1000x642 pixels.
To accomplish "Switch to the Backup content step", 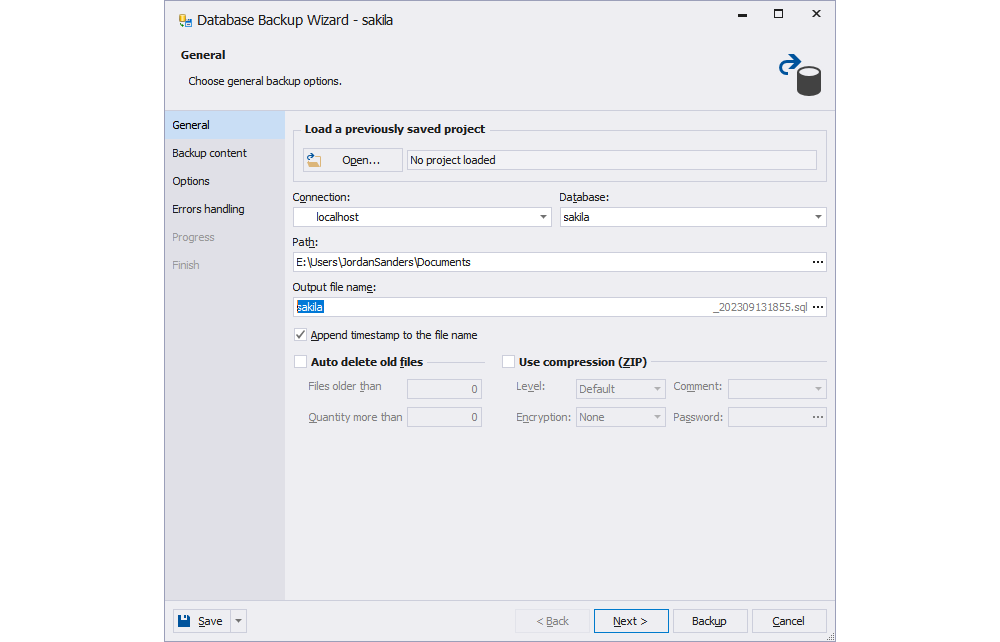I will (209, 152).
